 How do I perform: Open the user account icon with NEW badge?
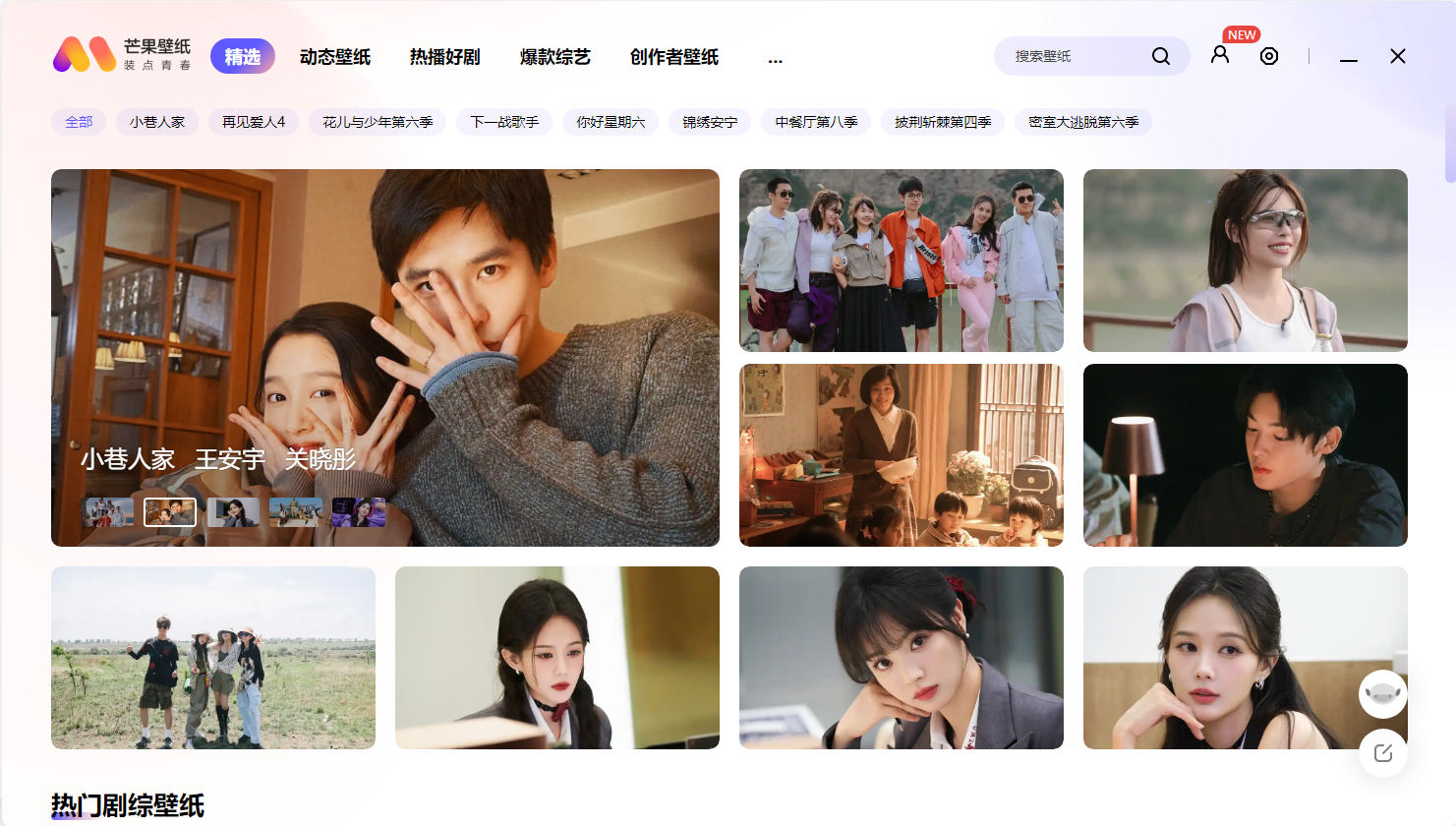[x=1220, y=55]
